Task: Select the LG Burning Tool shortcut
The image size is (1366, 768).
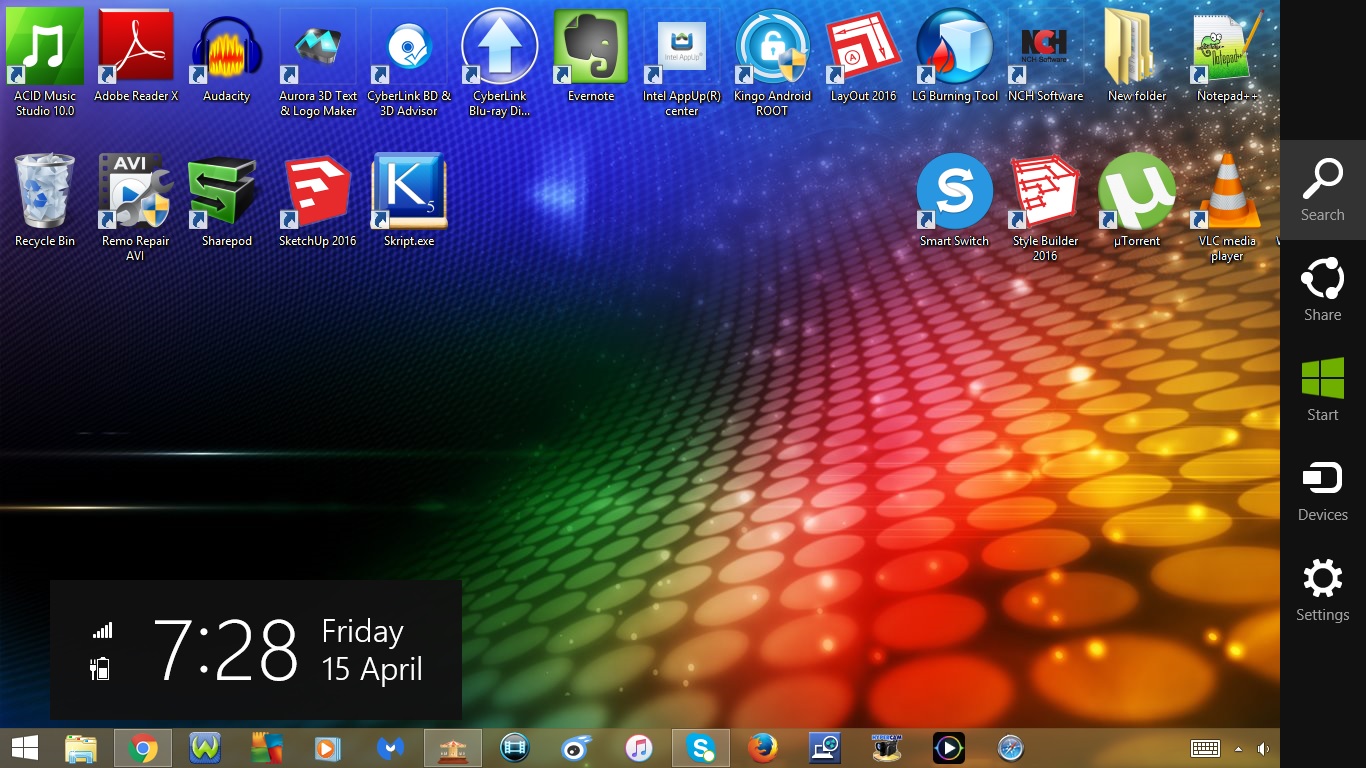Action: click(x=955, y=56)
